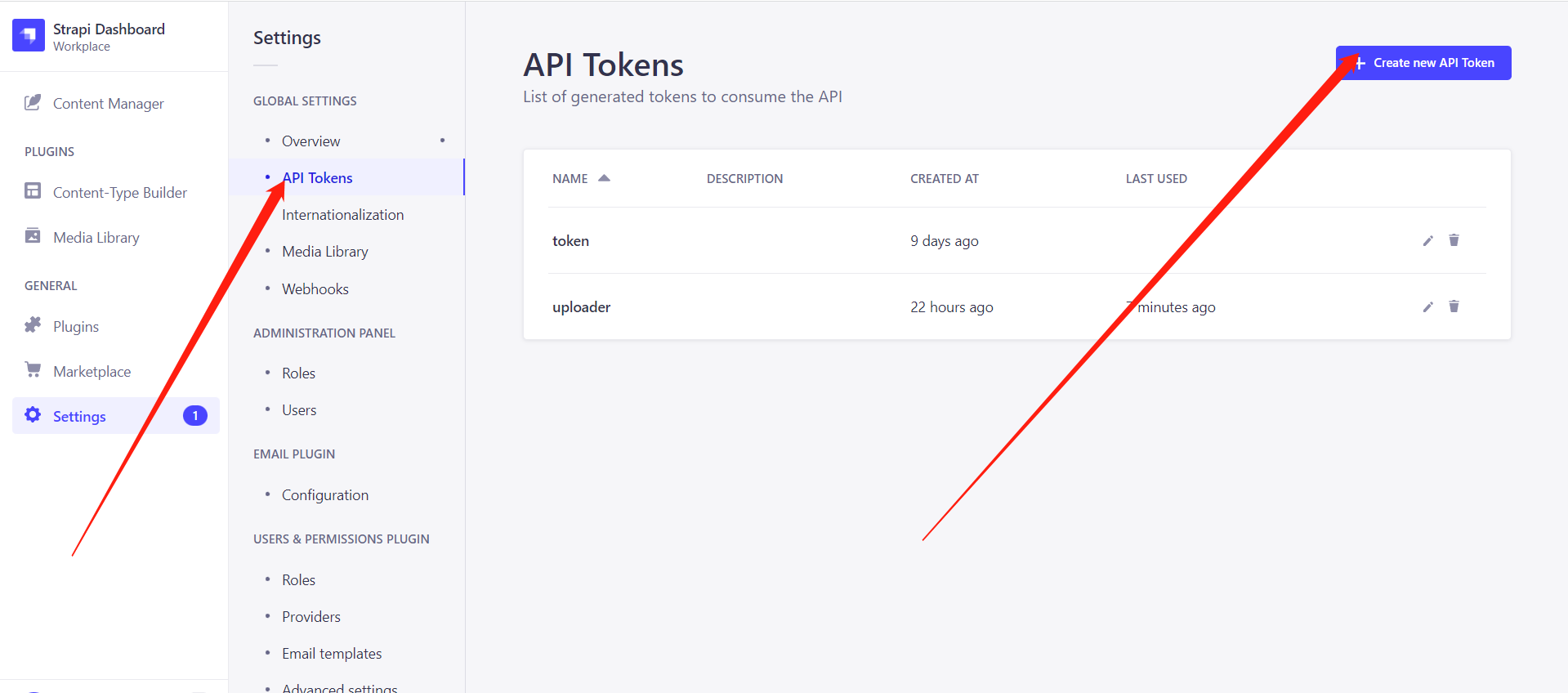1568x693 pixels.
Task: Edit the "token" API token
Action: (x=1427, y=240)
